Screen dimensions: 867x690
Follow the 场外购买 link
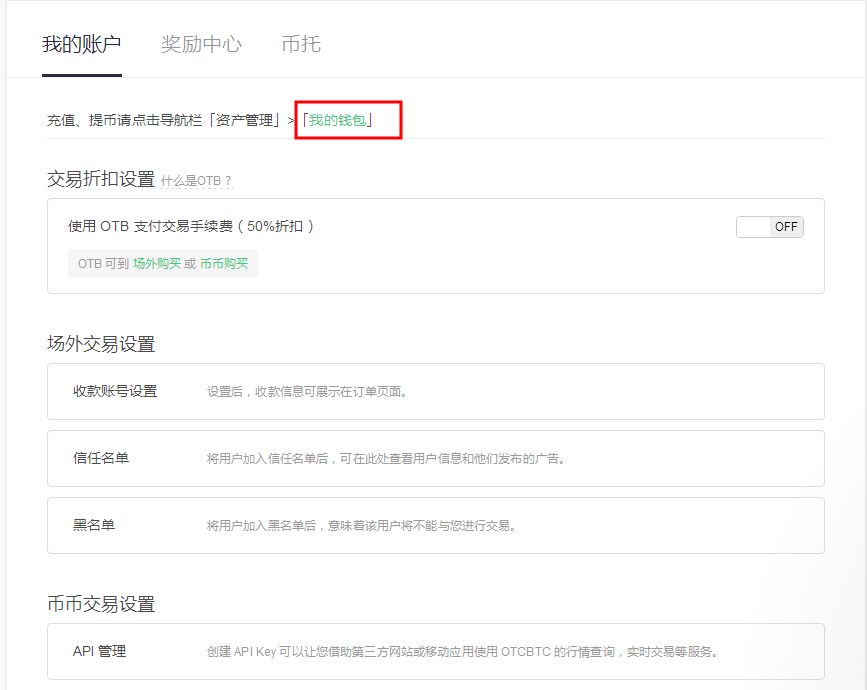pos(157,264)
